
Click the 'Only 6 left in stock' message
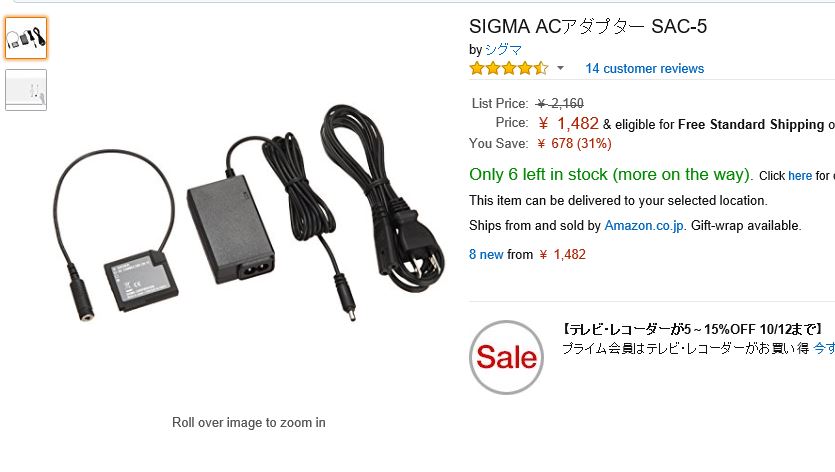click(611, 174)
